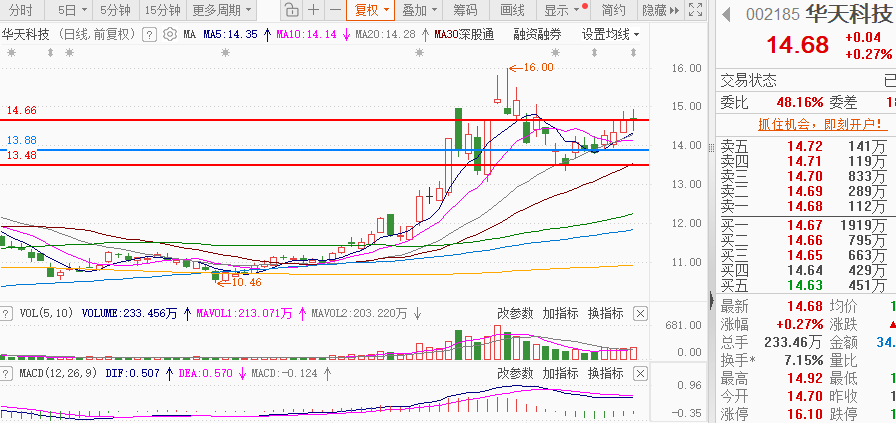The width and height of the screenshot is (896, 423).
Task: Click the red notification dot on 显示
Action: click(x=585, y=7)
